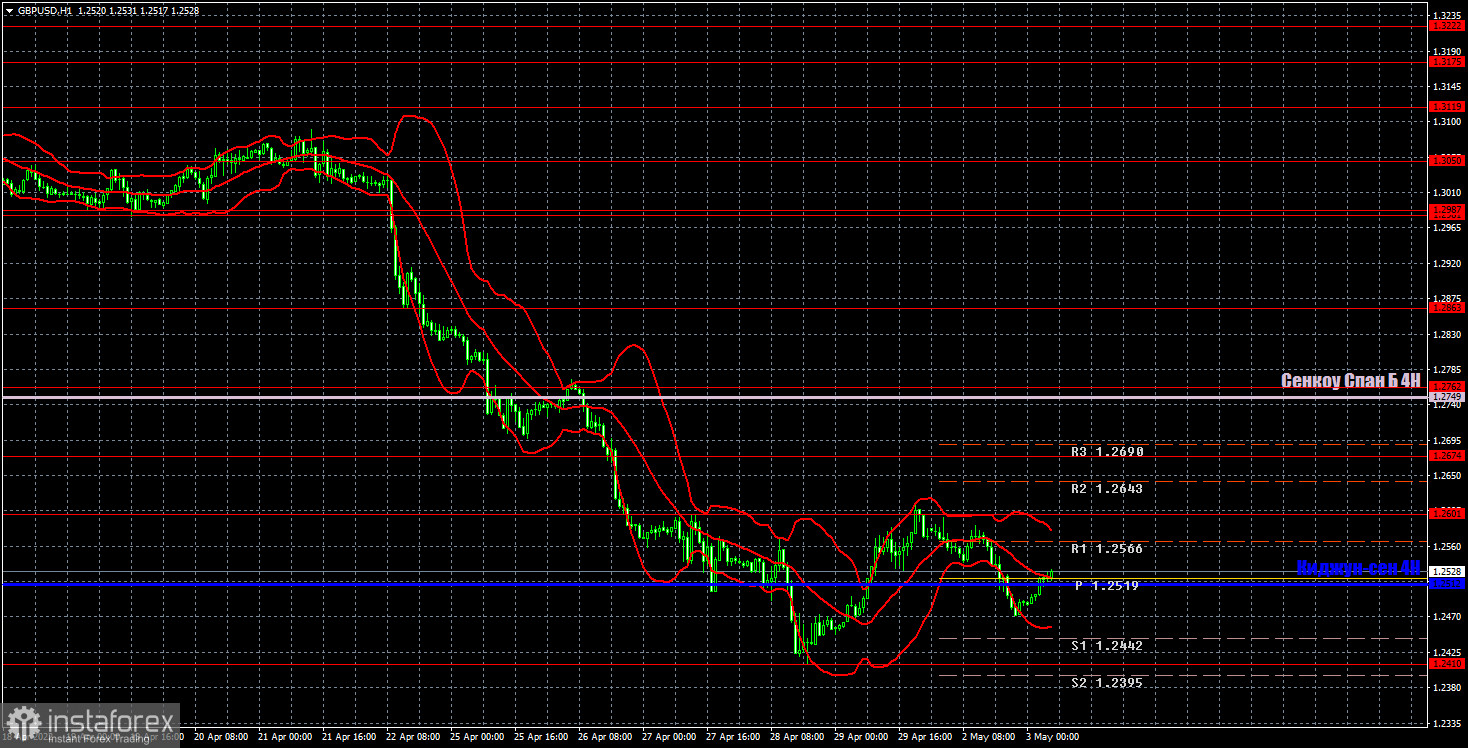The width and height of the screenshot is (1468, 748).
Task: Click the 3 May 00:00 time label
Action: tap(1055, 737)
